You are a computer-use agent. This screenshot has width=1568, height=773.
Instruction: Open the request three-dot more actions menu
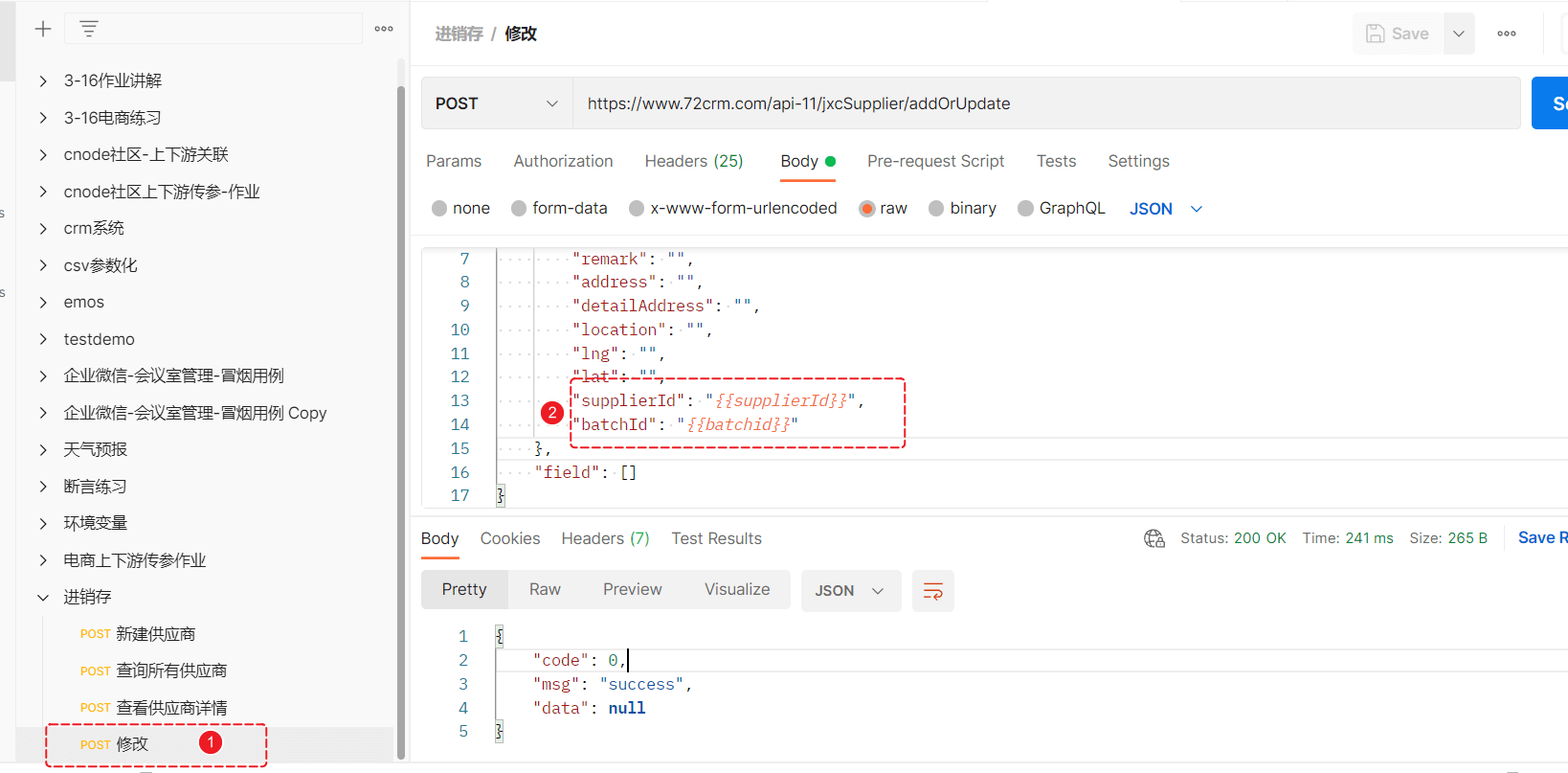(x=1507, y=34)
